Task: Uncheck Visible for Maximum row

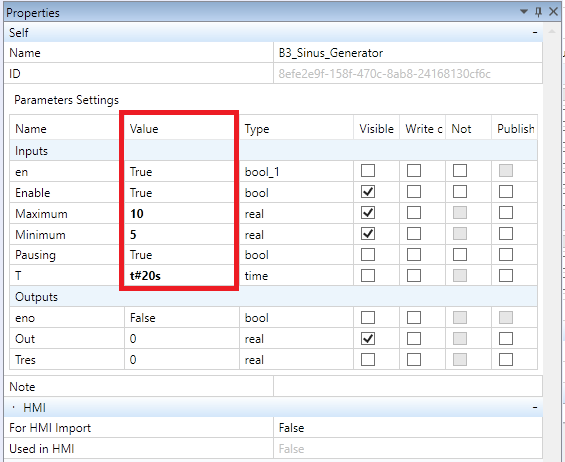Action: 368,213
